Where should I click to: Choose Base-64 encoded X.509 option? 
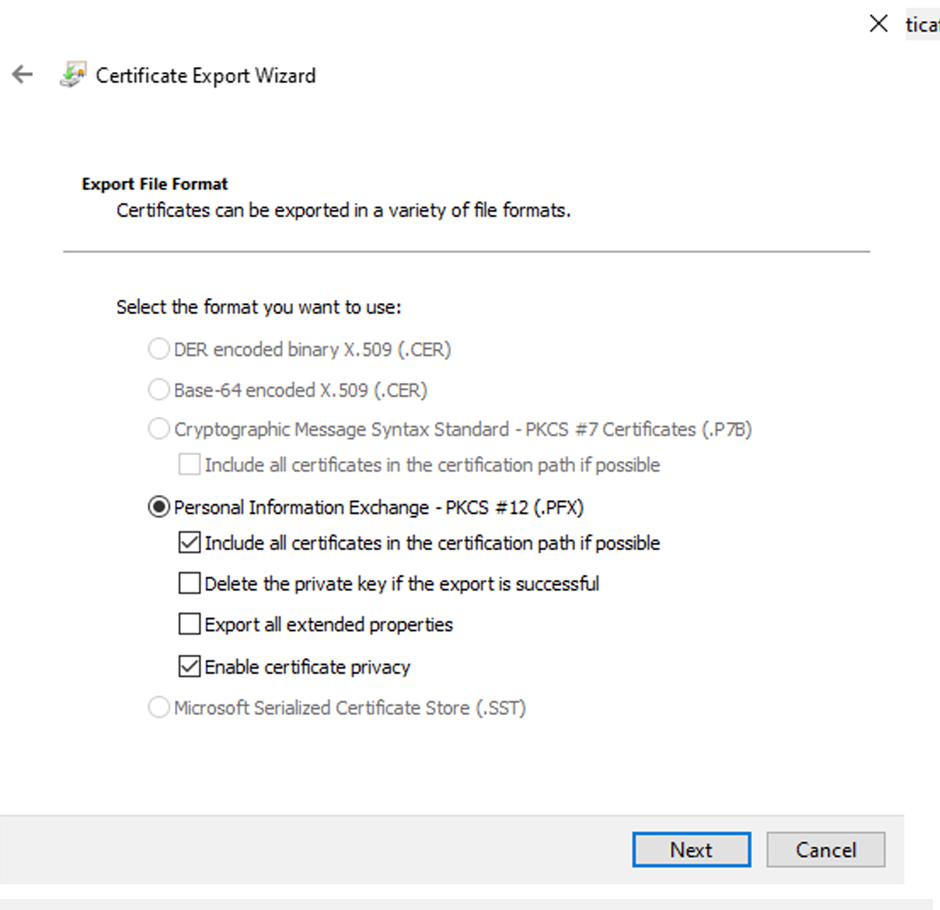click(158, 390)
